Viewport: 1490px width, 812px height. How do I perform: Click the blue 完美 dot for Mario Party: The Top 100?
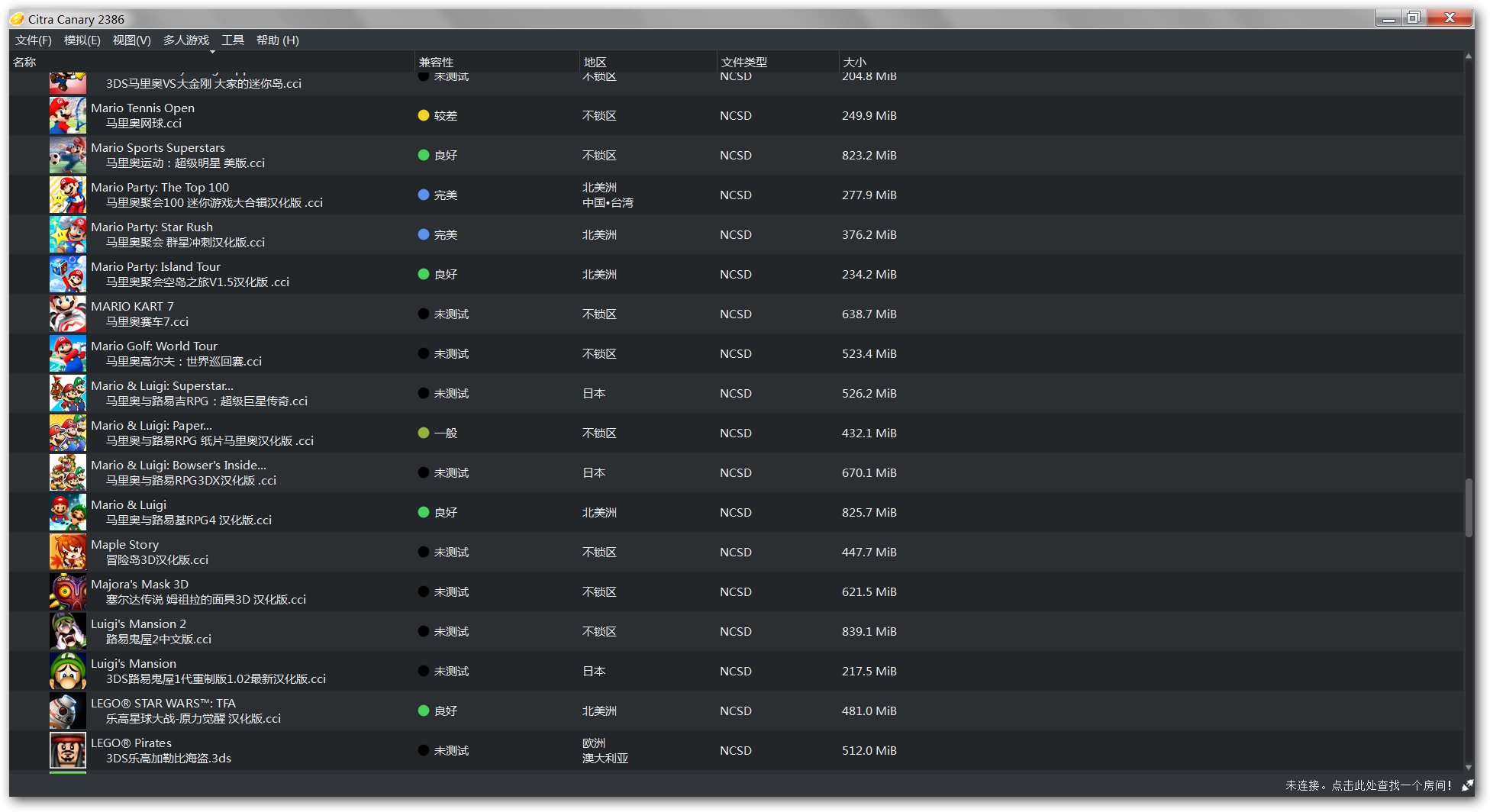[424, 195]
